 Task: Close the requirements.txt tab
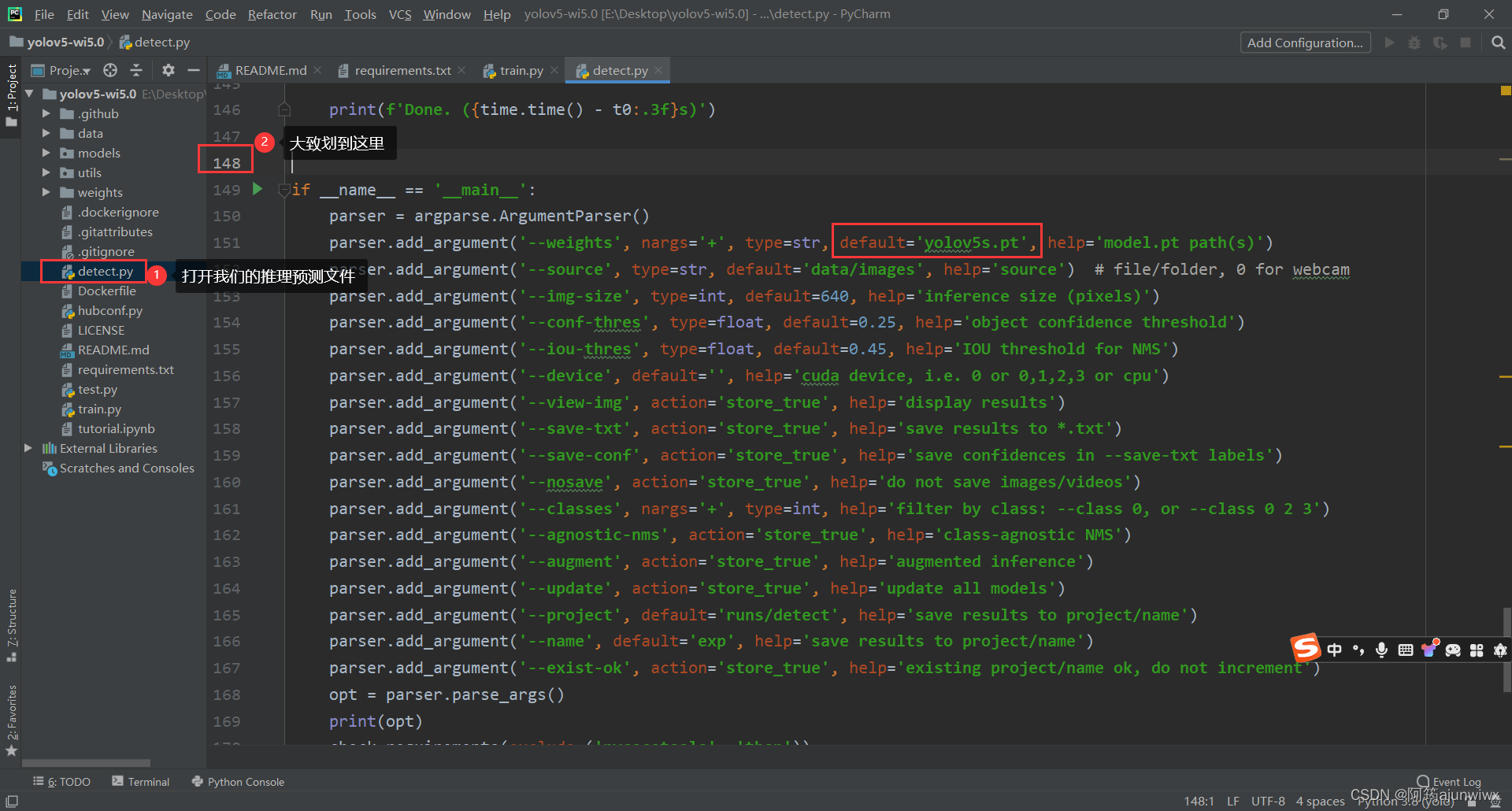461,70
